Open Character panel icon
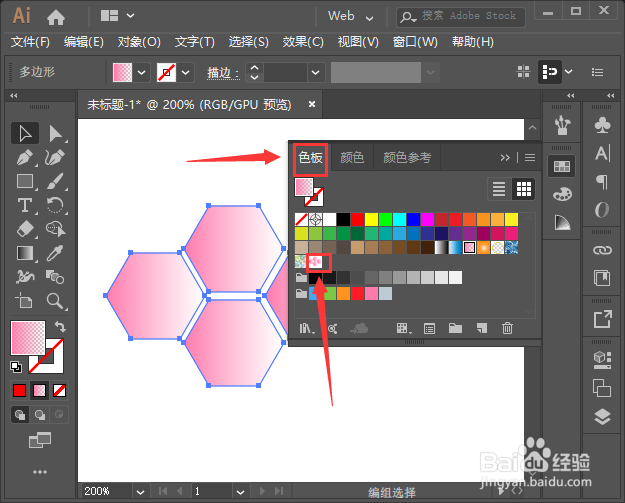 point(602,153)
